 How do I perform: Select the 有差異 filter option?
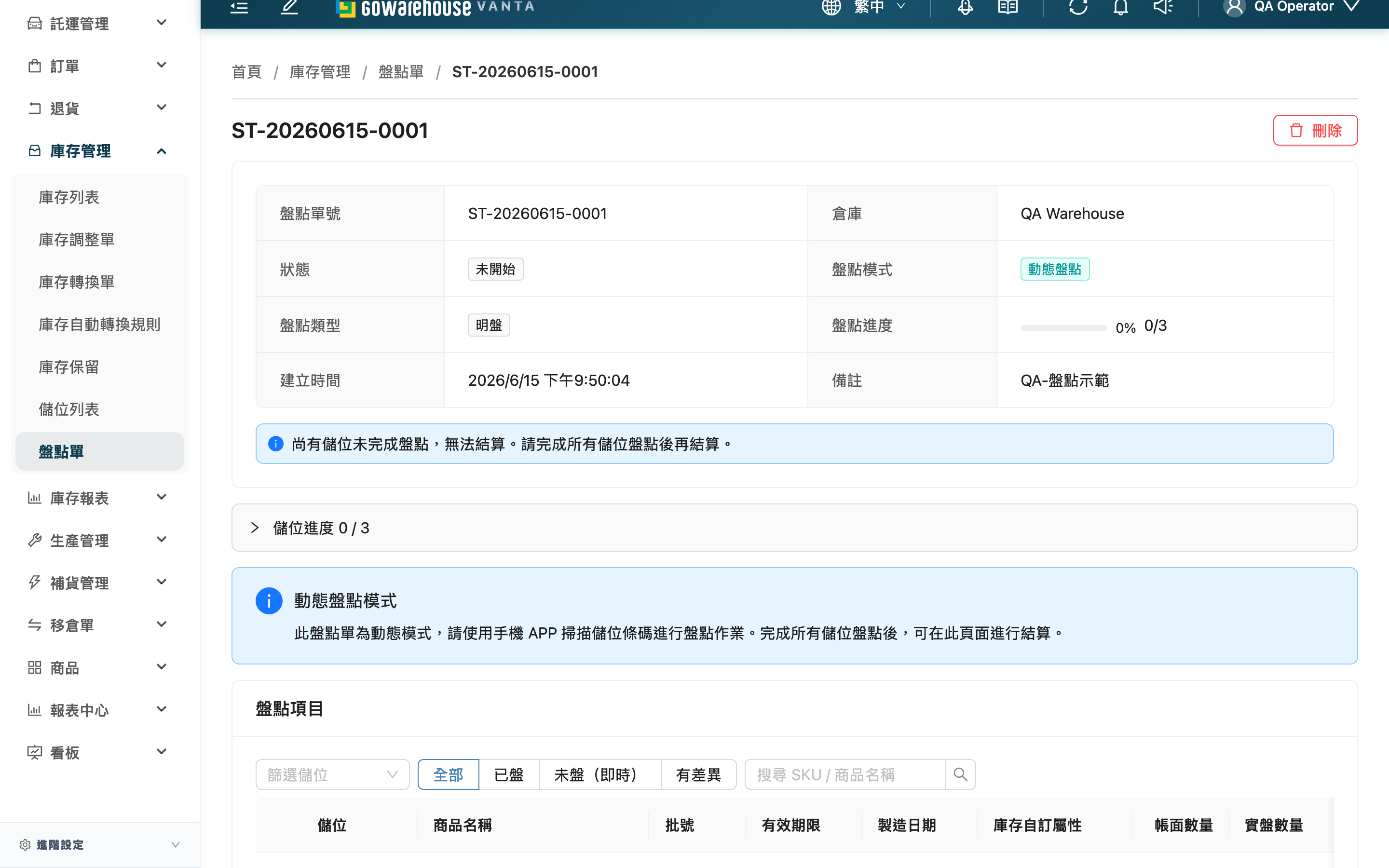tap(698, 774)
